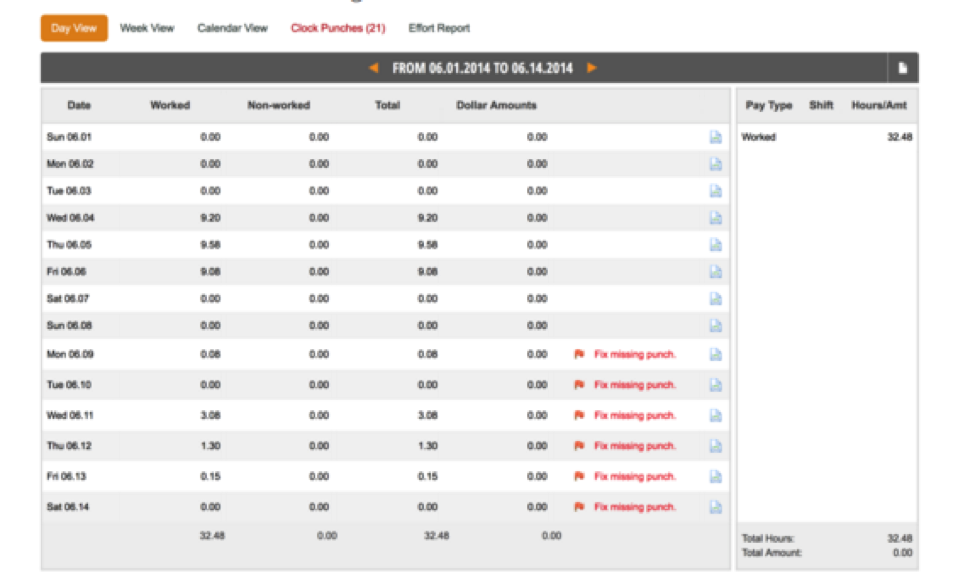Switch to the Week View tab
The width and height of the screenshot is (975, 585).
click(x=146, y=28)
